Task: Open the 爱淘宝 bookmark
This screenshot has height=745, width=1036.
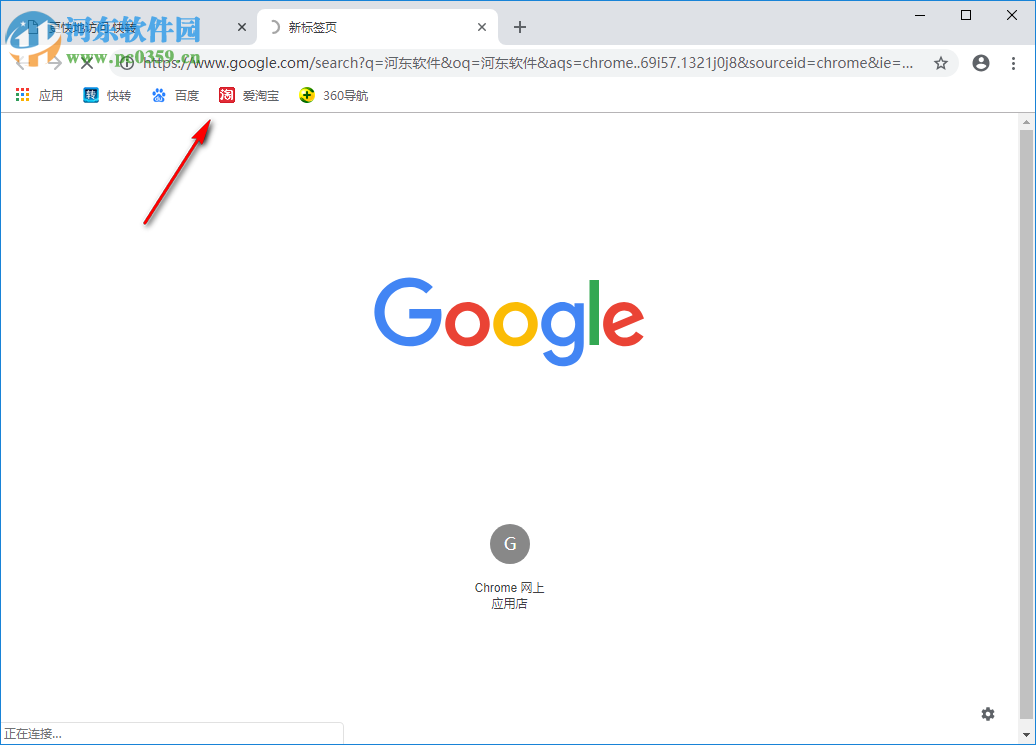Action: coord(248,94)
